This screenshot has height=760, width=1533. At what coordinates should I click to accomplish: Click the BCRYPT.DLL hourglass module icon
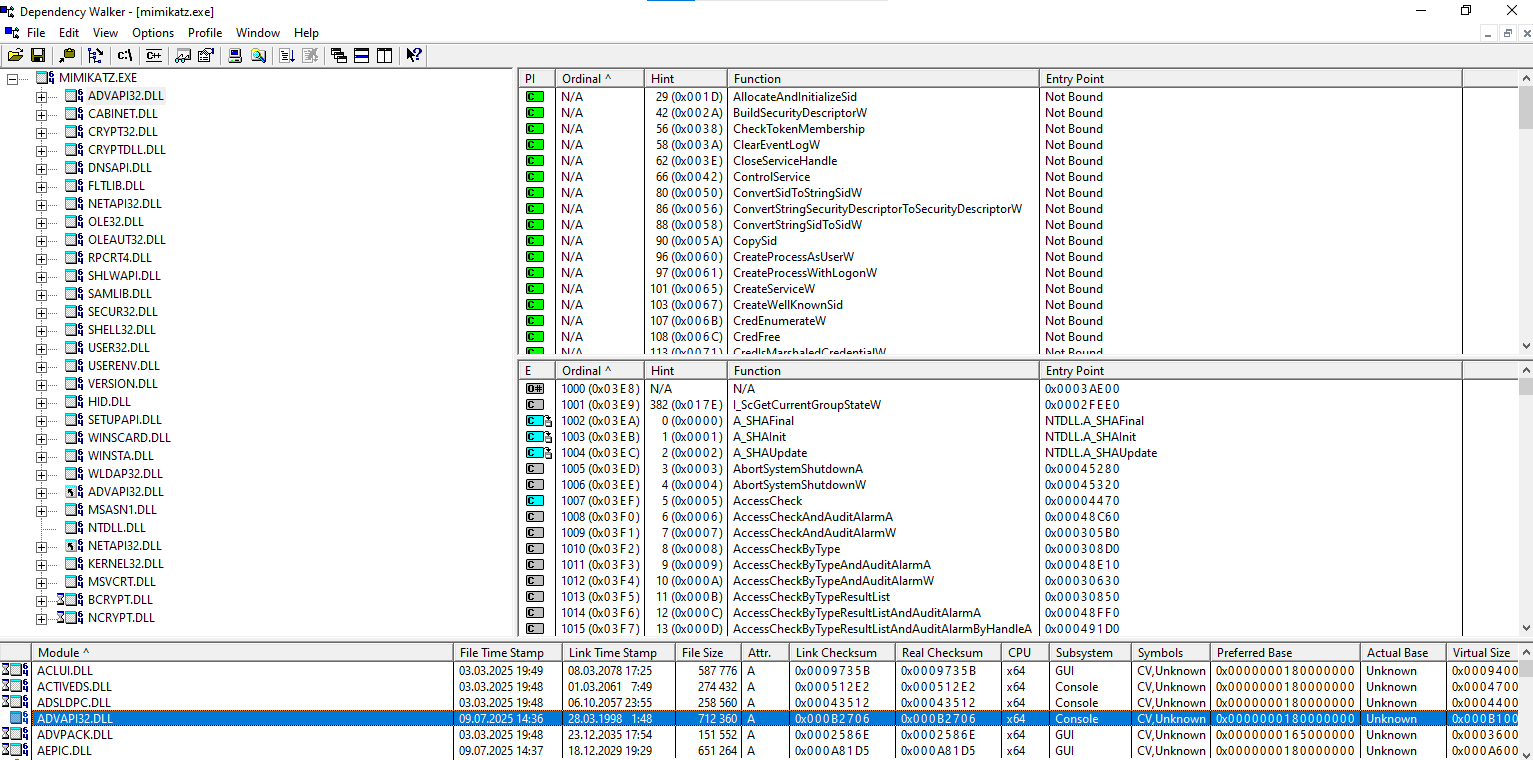[70, 600]
